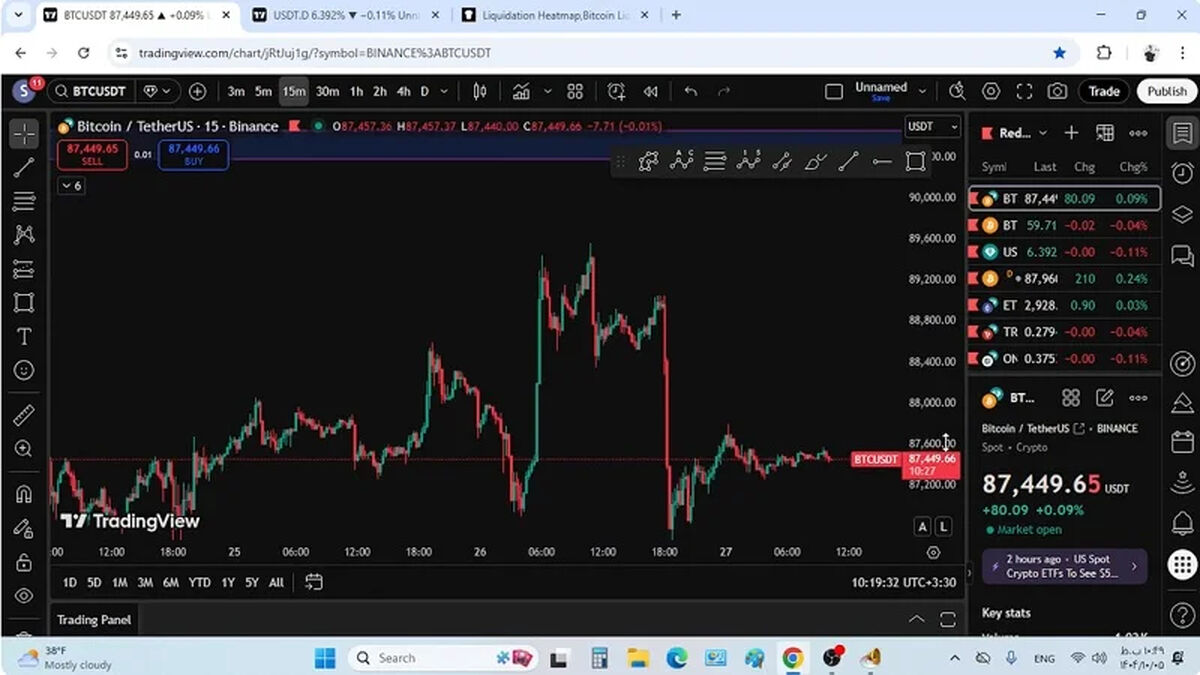Open the Windows Start menu
Viewport: 1200px width, 675px height.
click(325, 657)
